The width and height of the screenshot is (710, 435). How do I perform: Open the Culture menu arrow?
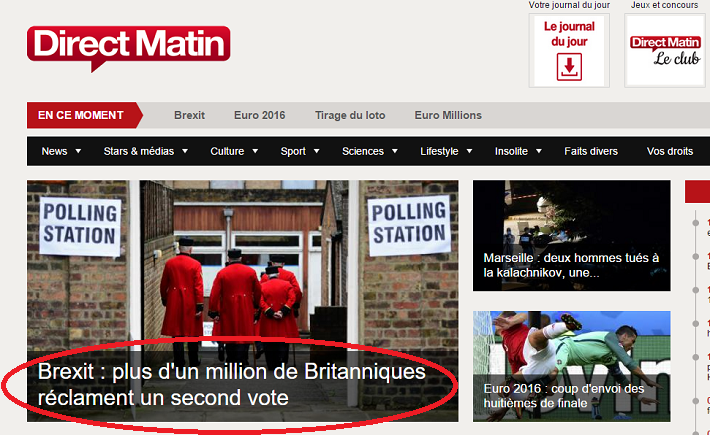(255, 151)
